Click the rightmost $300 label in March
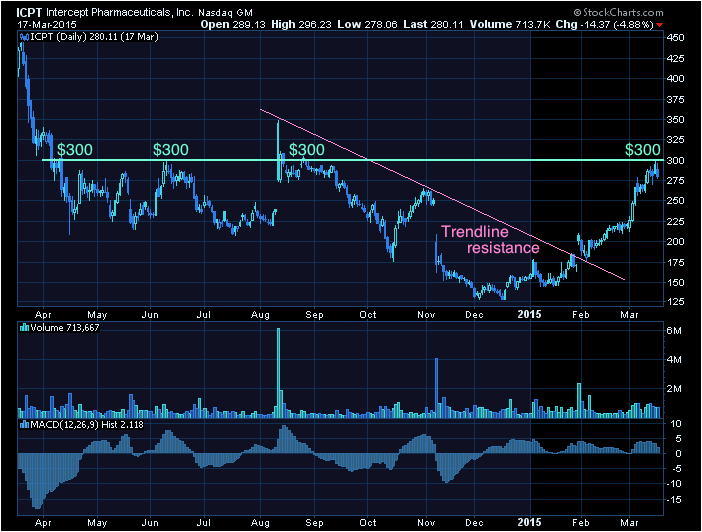Screen dimensions: 702x532 click(642, 149)
